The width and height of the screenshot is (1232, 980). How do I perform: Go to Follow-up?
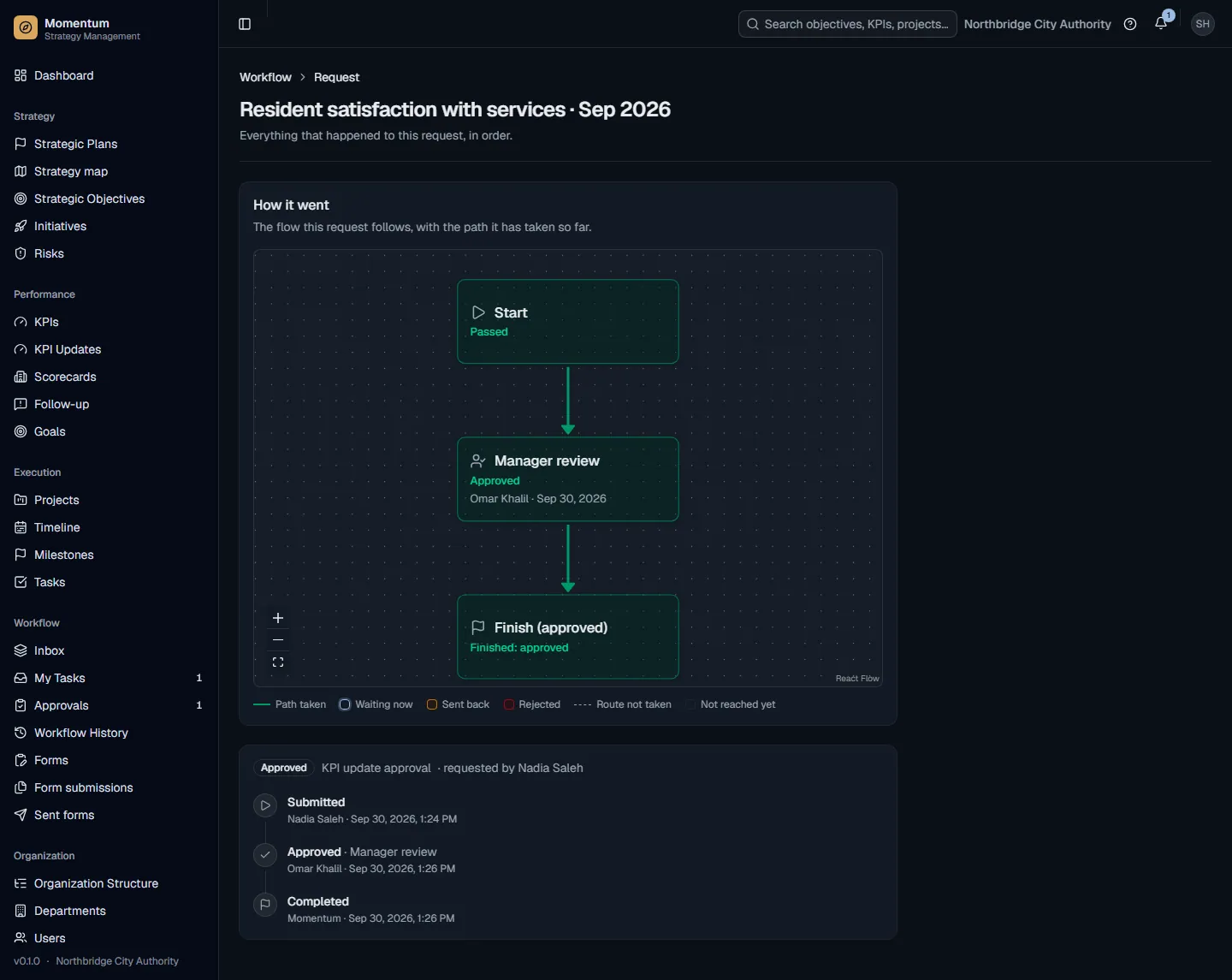[x=109, y=404]
